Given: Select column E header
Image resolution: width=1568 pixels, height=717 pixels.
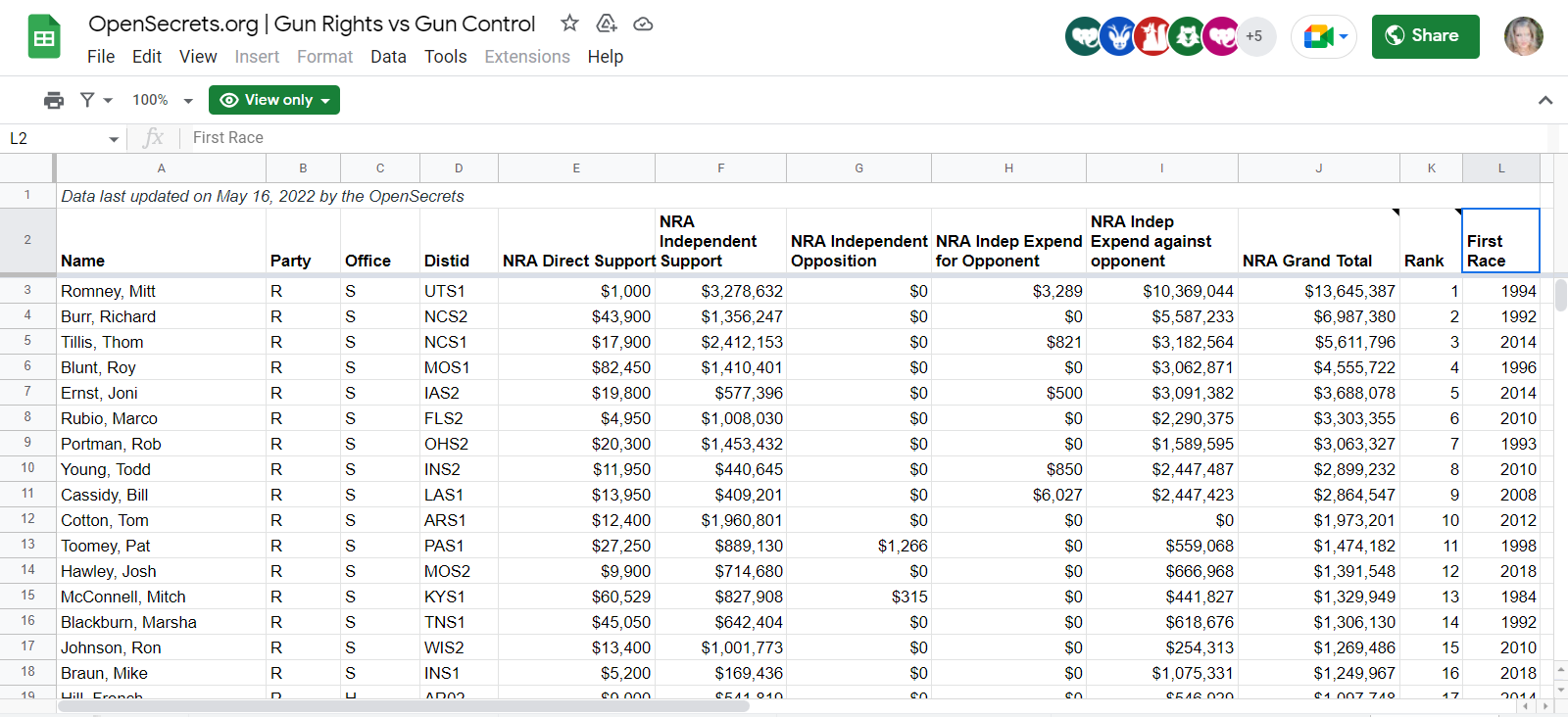Looking at the screenshot, I should tap(576, 168).
